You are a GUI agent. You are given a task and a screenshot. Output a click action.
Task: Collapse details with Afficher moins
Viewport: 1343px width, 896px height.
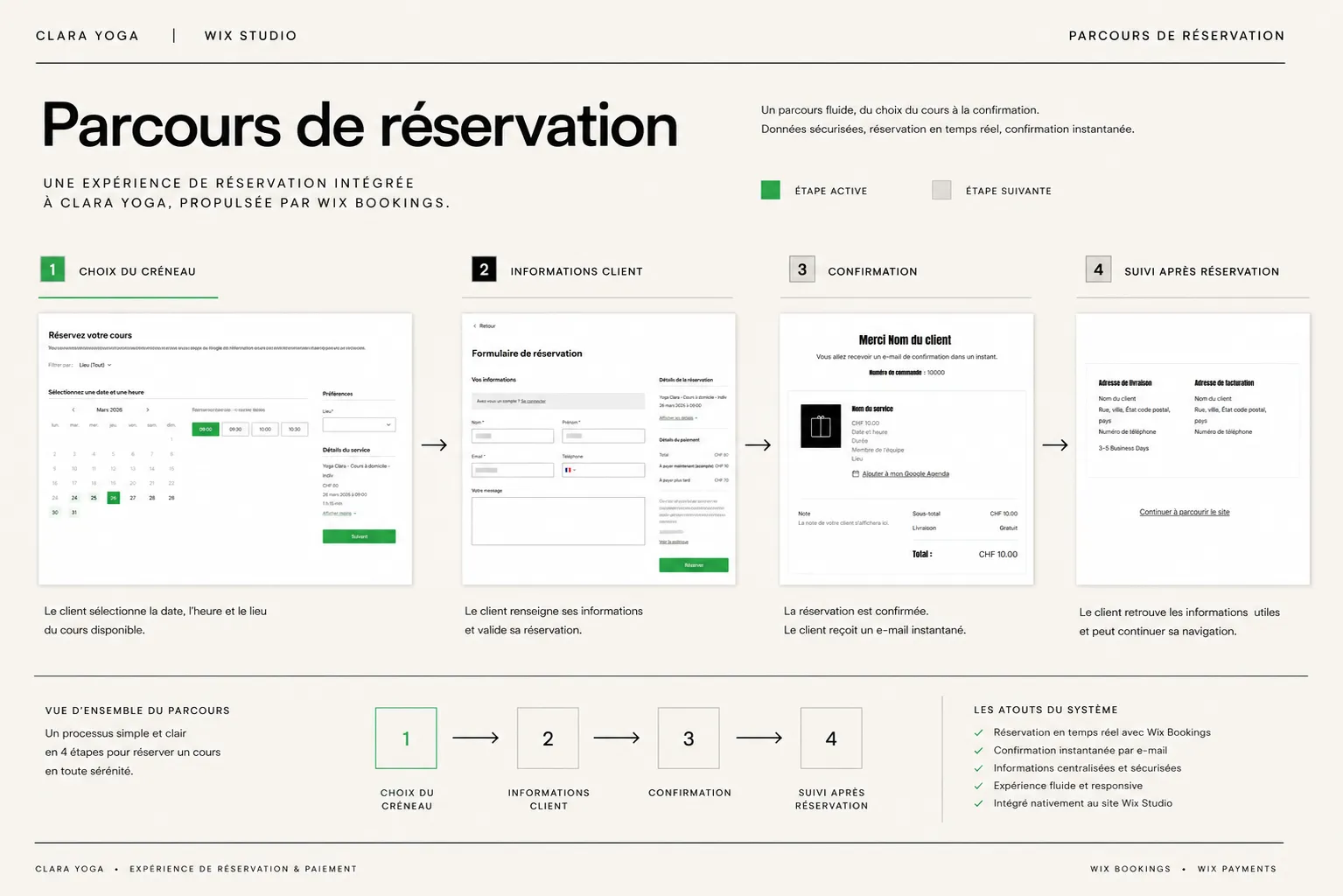(x=339, y=514)
